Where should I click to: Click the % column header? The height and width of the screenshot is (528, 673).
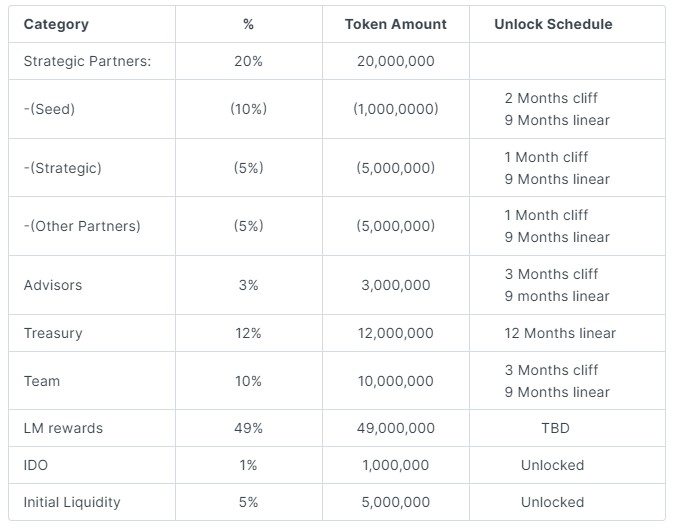tap(248, 24)
